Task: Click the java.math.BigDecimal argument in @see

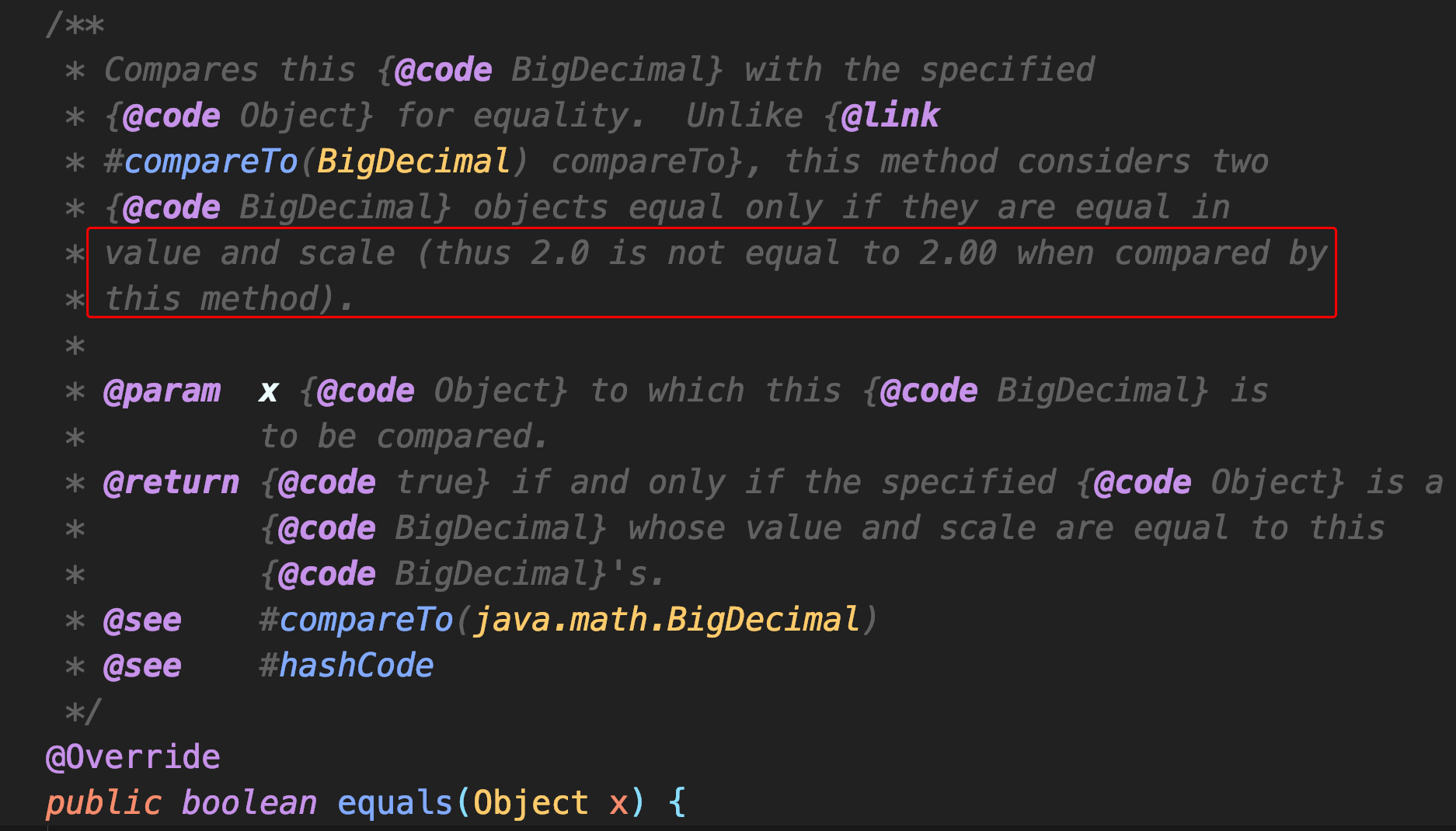Action: coord(667,620)
